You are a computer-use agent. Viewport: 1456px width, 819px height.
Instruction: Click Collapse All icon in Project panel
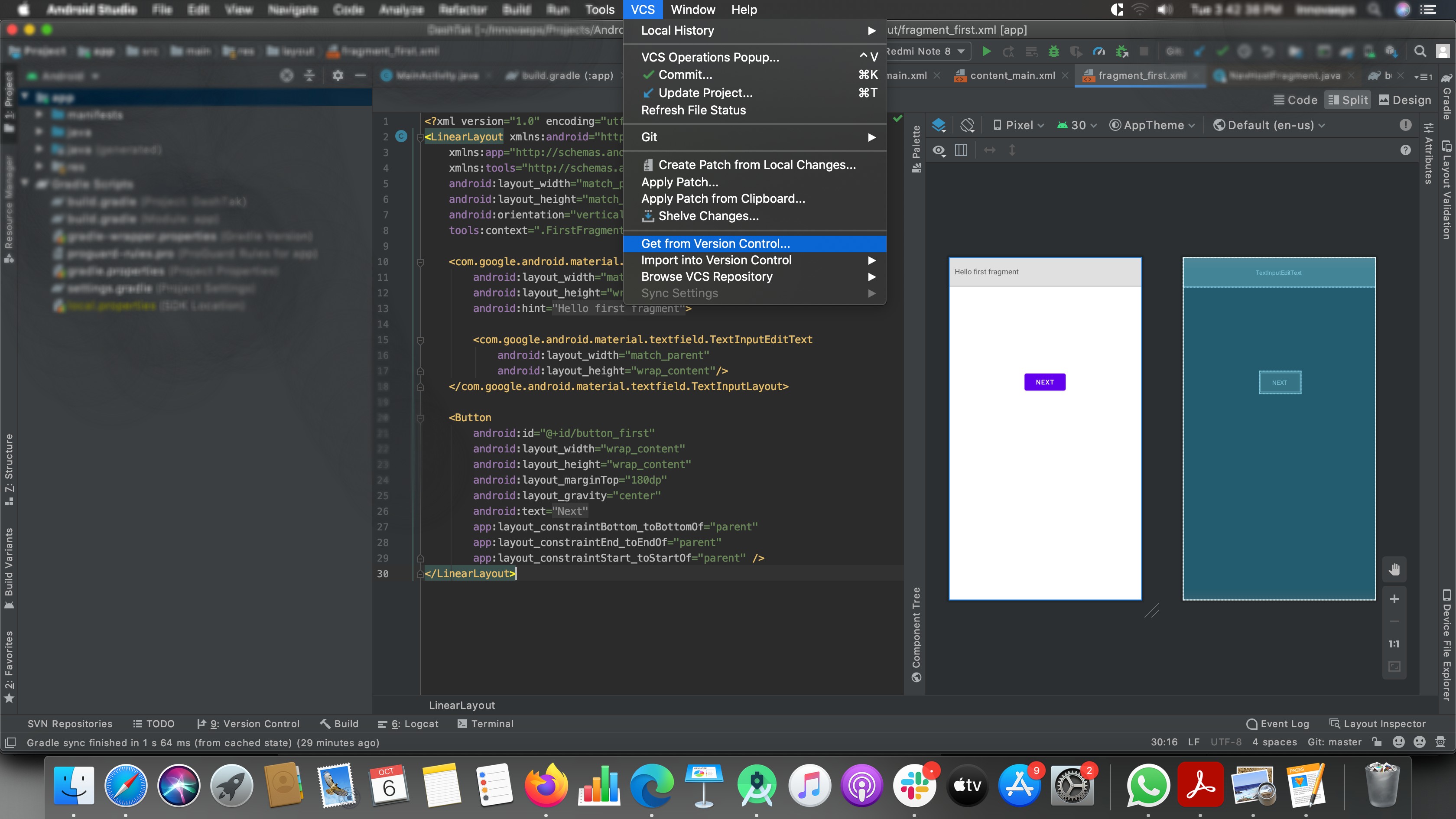[x=309, y=75]
